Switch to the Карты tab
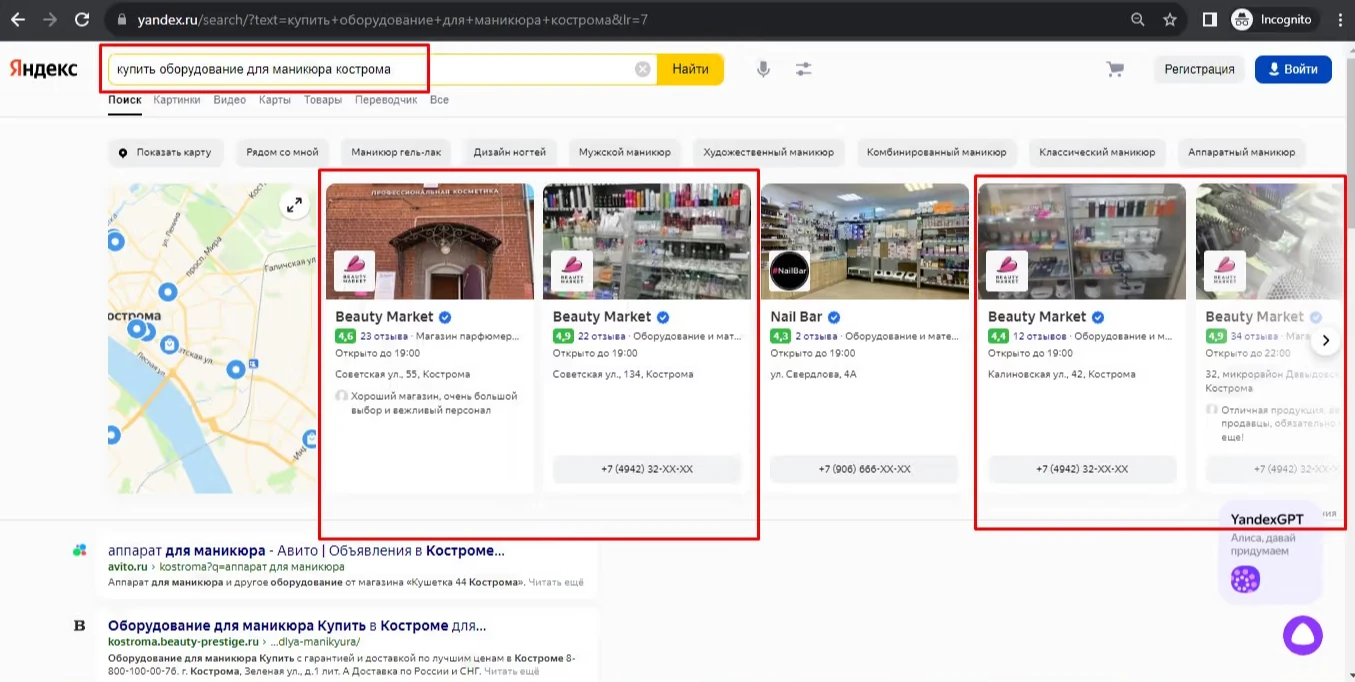 pyautogui.click(x=275, y=100)
